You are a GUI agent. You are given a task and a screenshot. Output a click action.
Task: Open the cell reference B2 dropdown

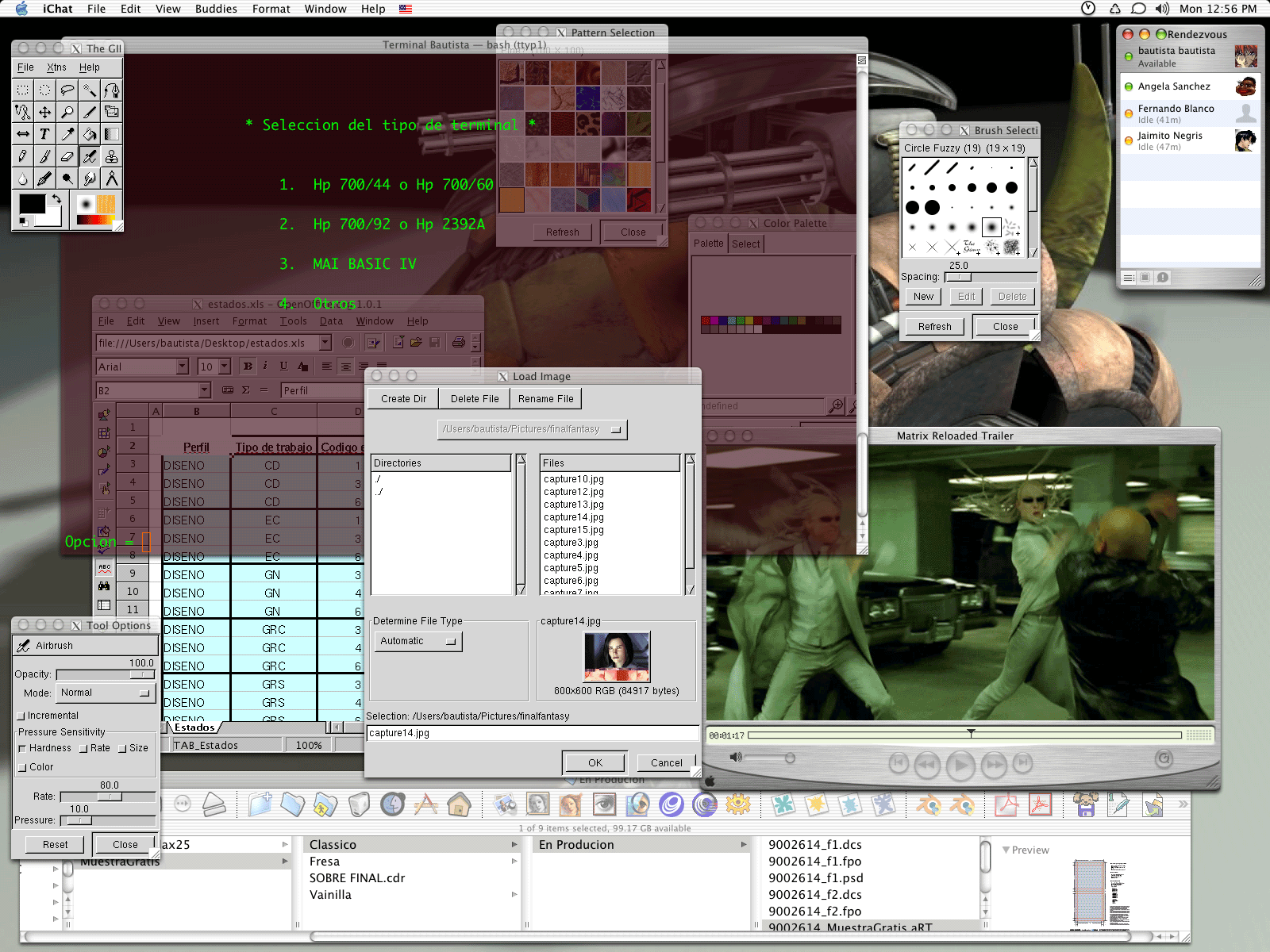(205, 390)
